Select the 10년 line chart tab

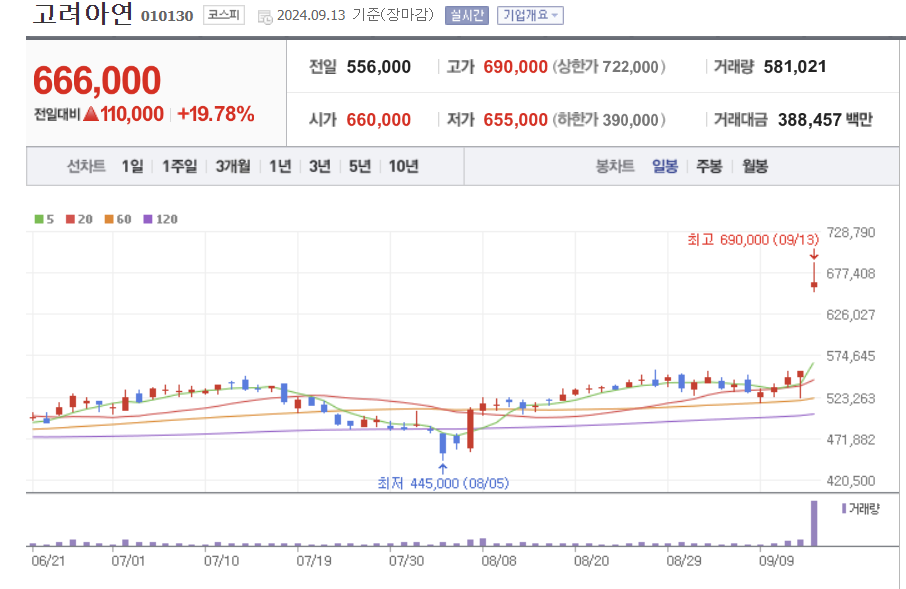403,166
